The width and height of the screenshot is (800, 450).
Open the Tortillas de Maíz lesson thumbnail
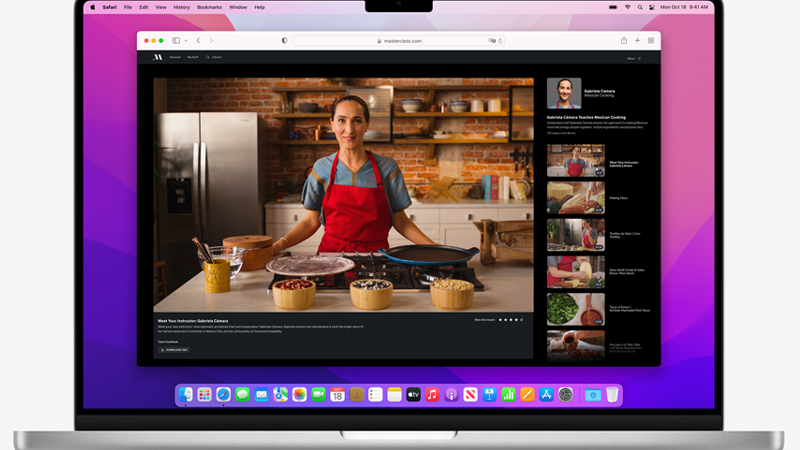[x=576, y=235]
